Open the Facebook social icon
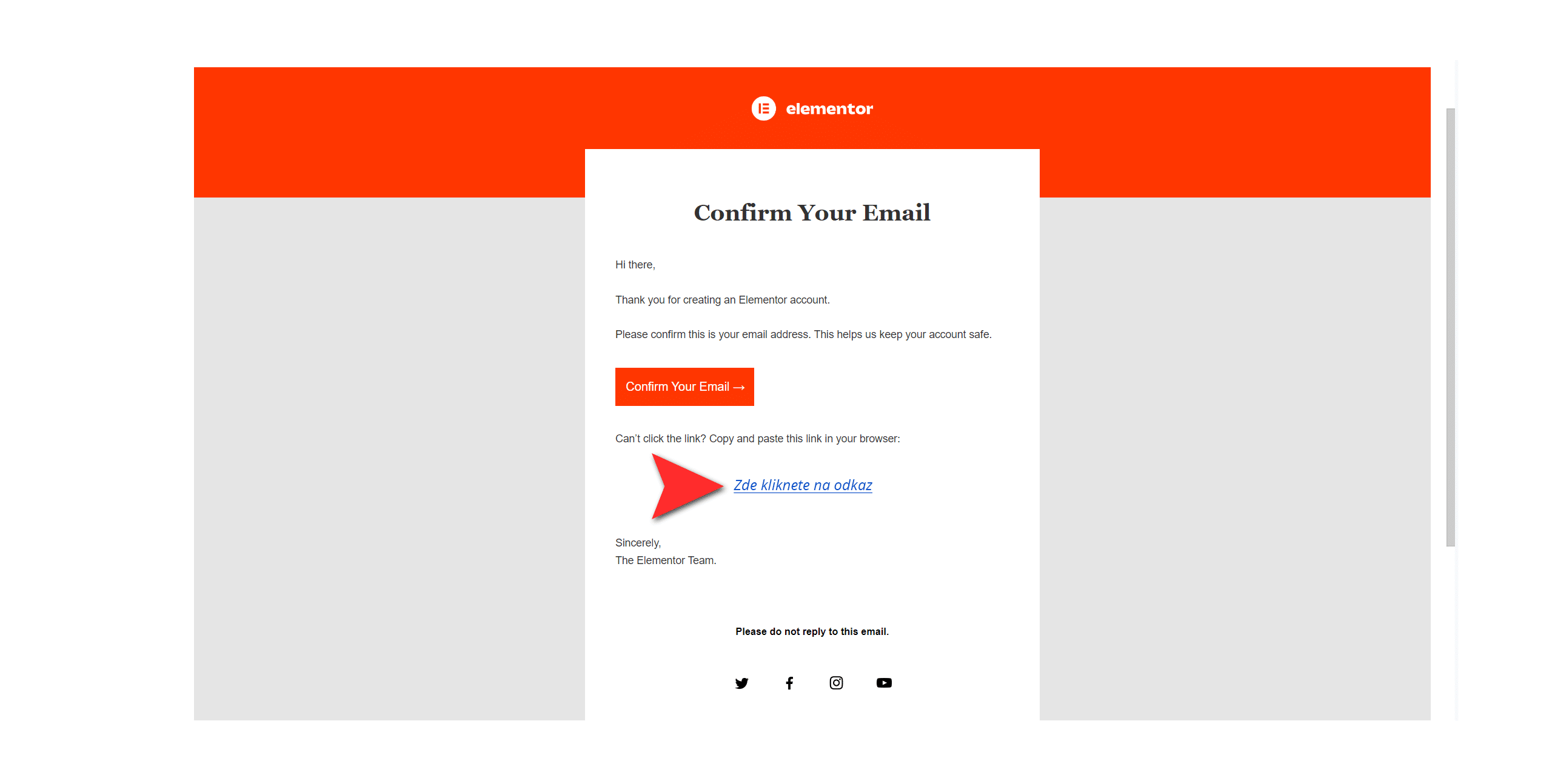The width and height of the screenshot is (1552, 784). (x=789, y=683)
